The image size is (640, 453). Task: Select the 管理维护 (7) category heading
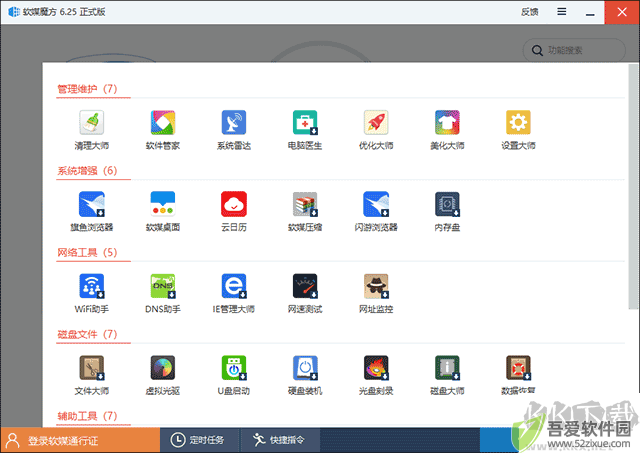(x=87, y=89)
